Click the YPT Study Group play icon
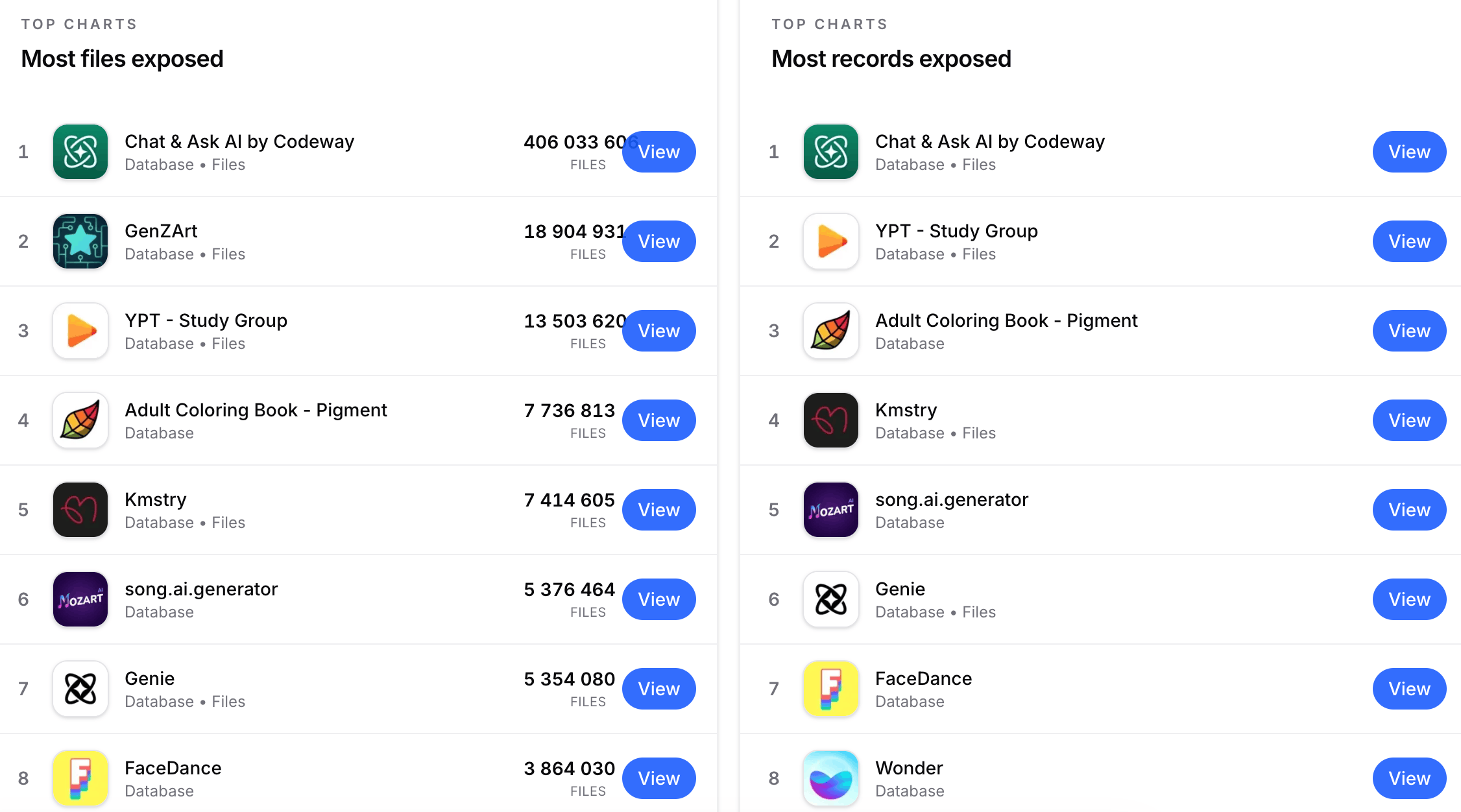Image resolution: width=1461 pixels, height=812 pixels. click(x=80, y=331)
